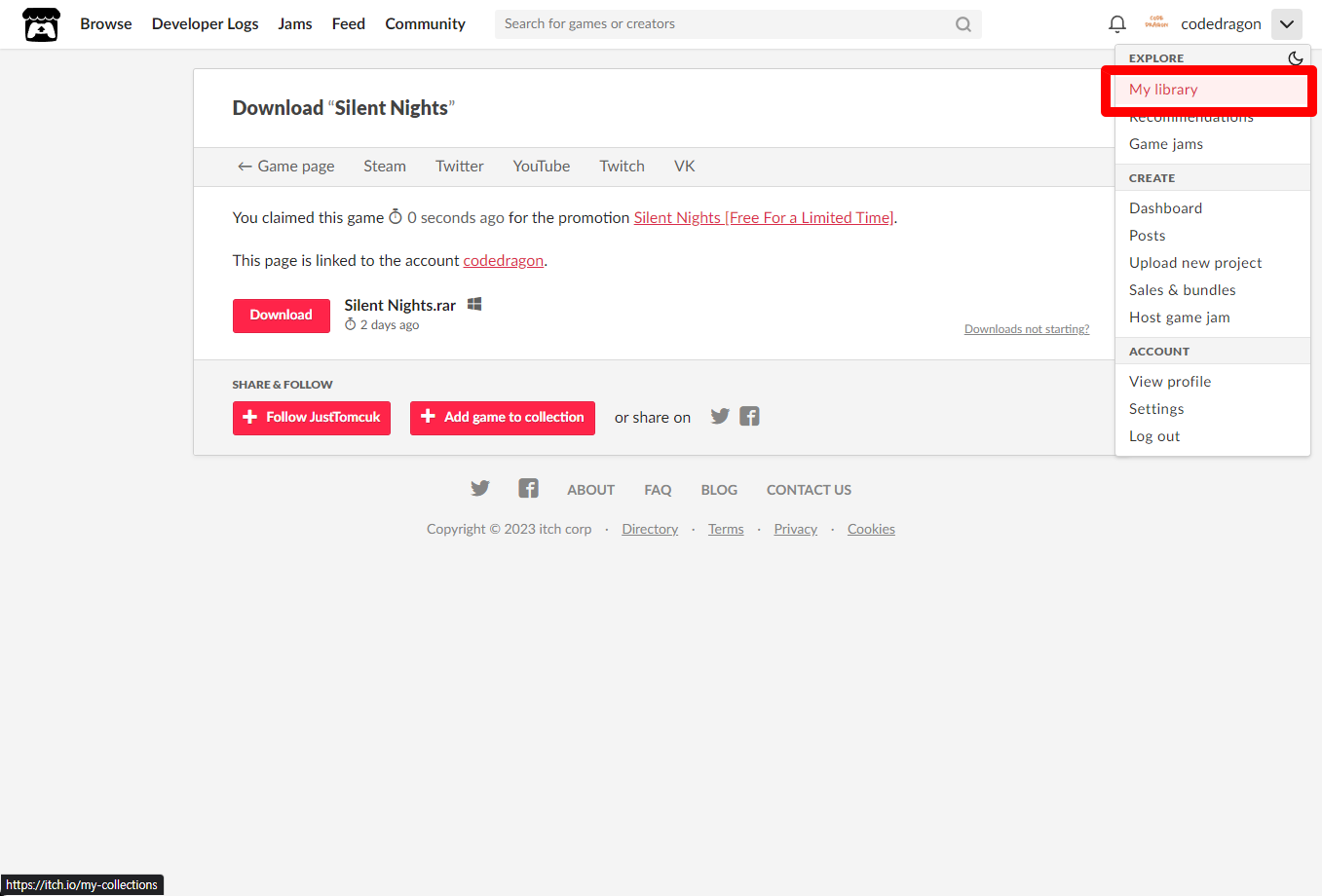The height and width of the screenshot is (896, 1322).
Task: Open View profile entry
Action: tap(1212, 382)
